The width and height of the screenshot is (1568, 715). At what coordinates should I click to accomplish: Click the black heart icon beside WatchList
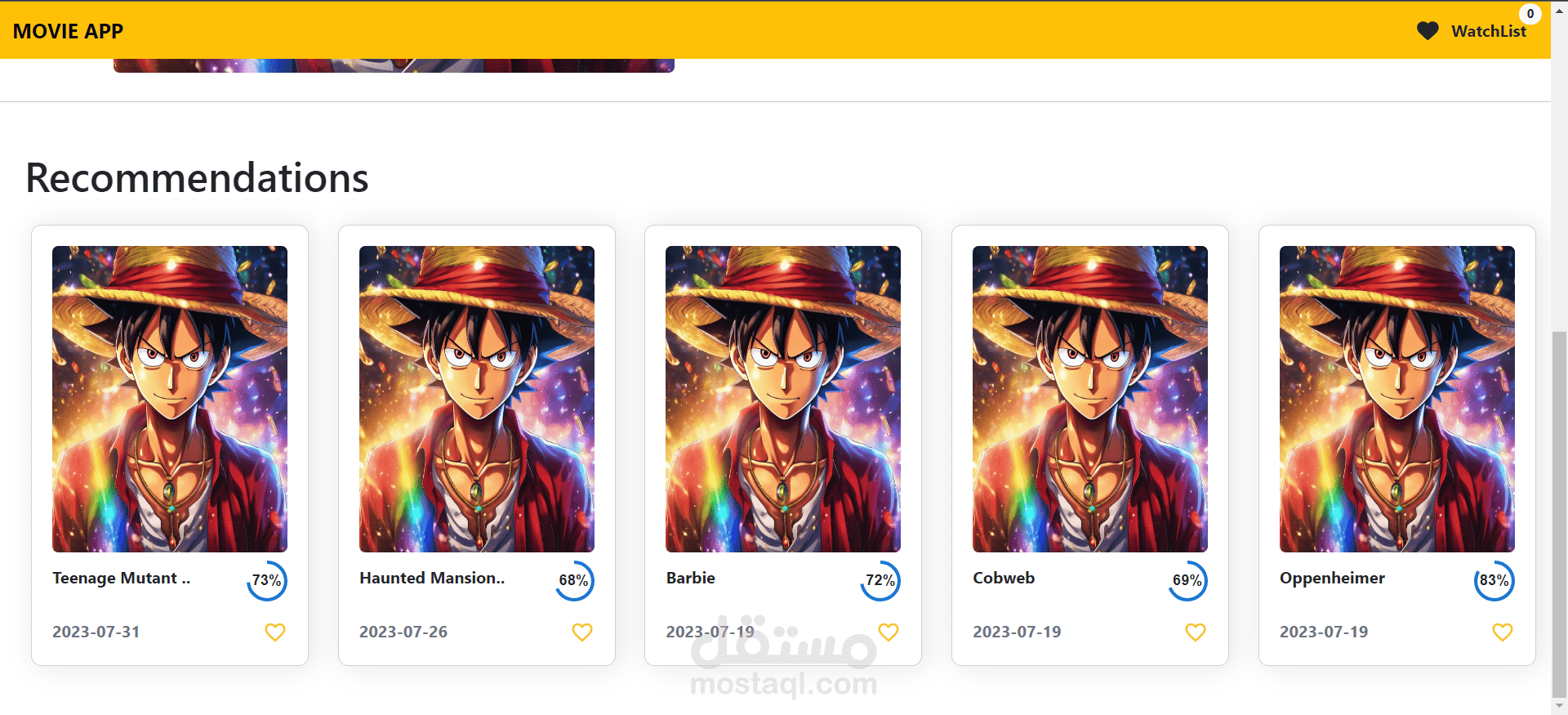1428,31
